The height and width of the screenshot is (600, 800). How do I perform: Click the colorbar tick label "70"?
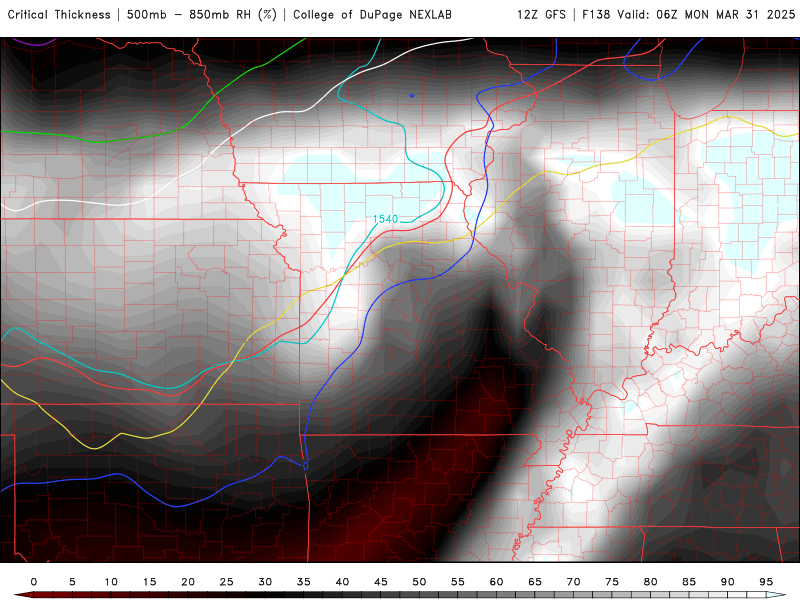tap(573, 582)
